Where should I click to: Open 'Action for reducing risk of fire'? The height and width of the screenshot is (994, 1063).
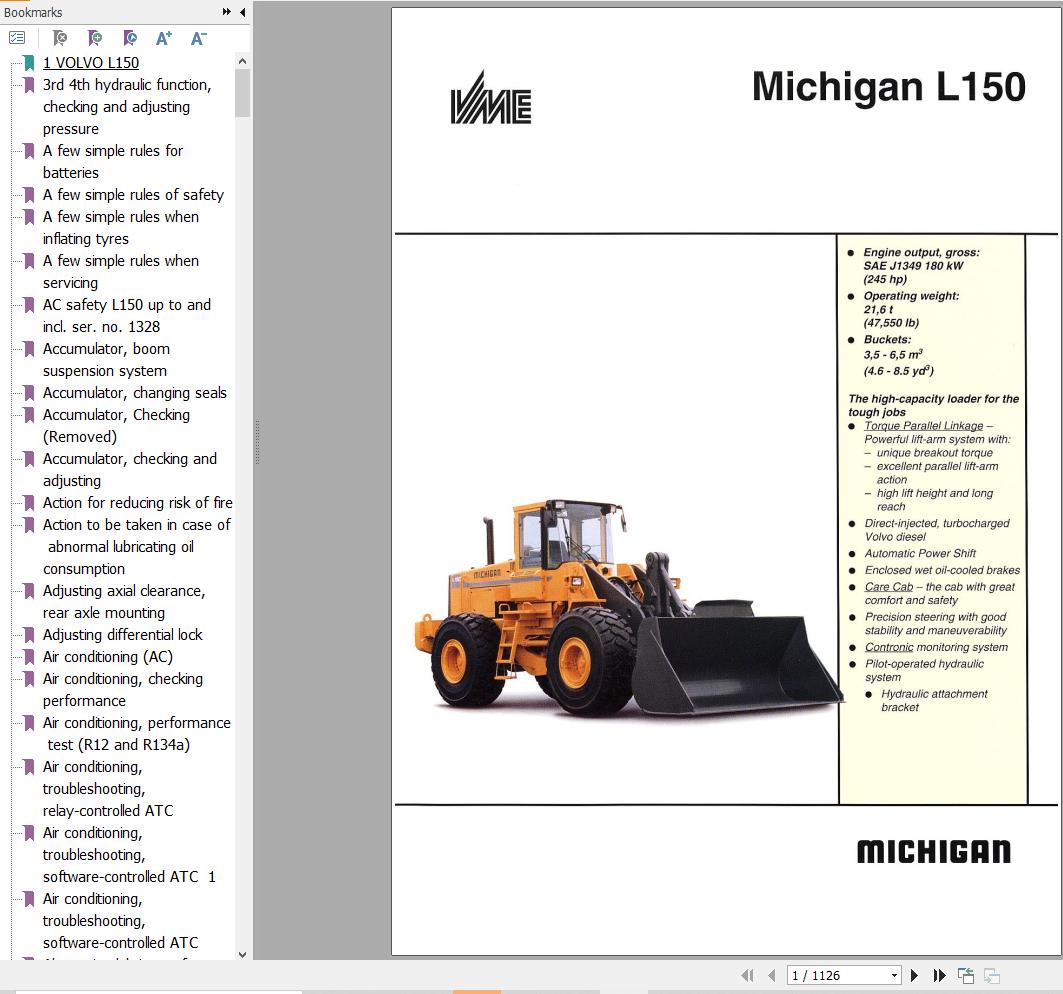(x=138, y=502)
